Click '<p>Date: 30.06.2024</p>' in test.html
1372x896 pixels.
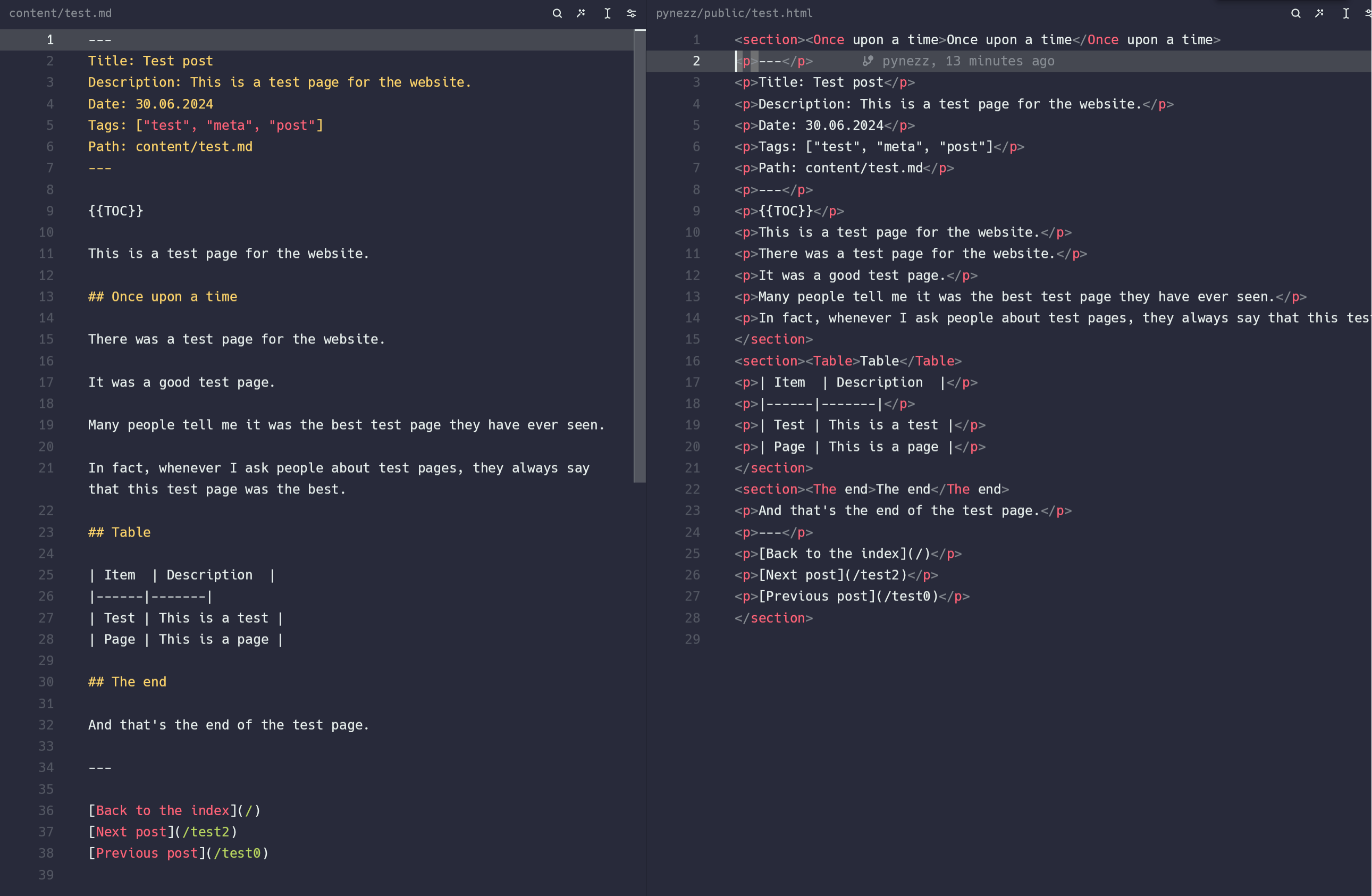click(x=824, y=125)
